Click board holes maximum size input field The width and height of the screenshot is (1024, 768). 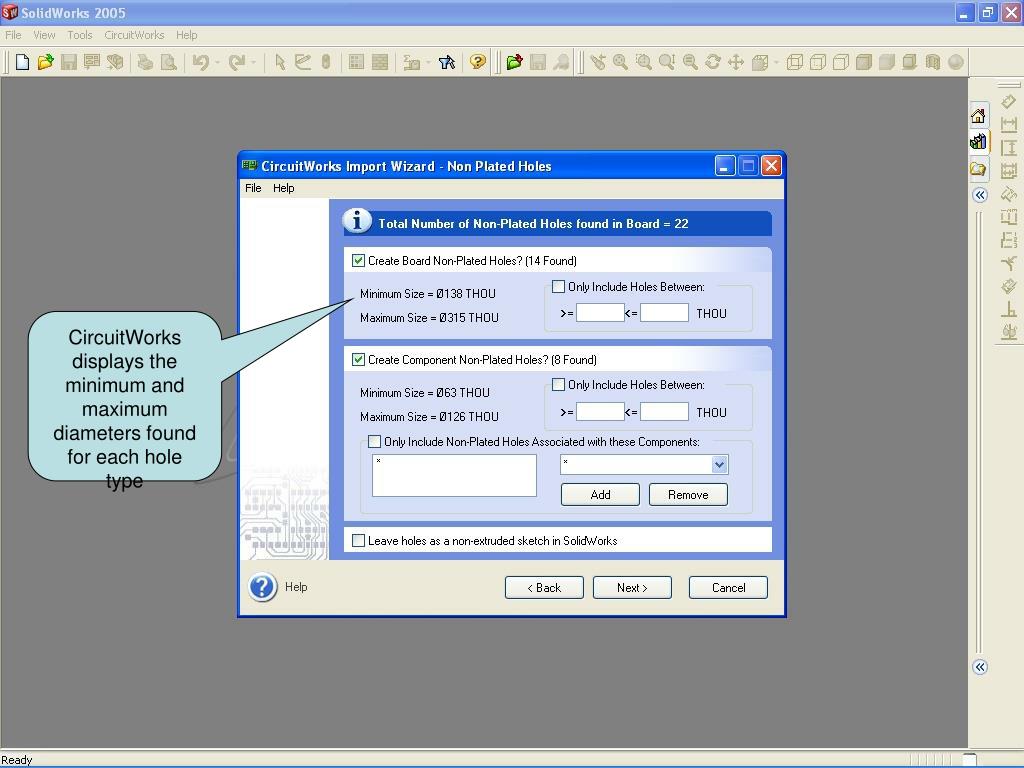[x=664, y=313]
